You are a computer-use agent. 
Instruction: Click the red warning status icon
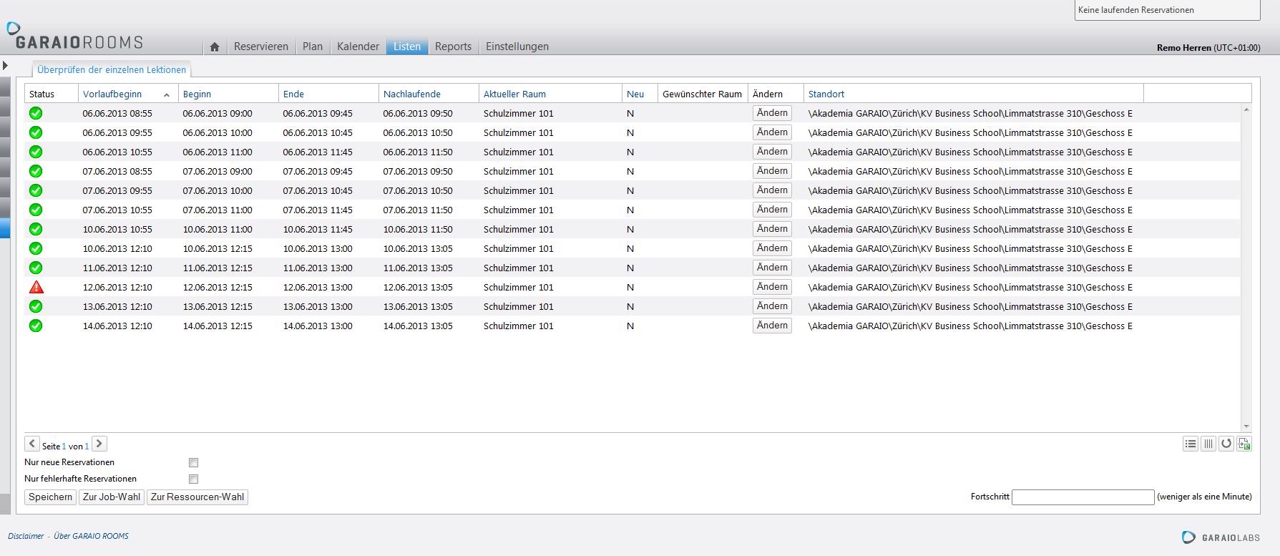coord(36,287)
